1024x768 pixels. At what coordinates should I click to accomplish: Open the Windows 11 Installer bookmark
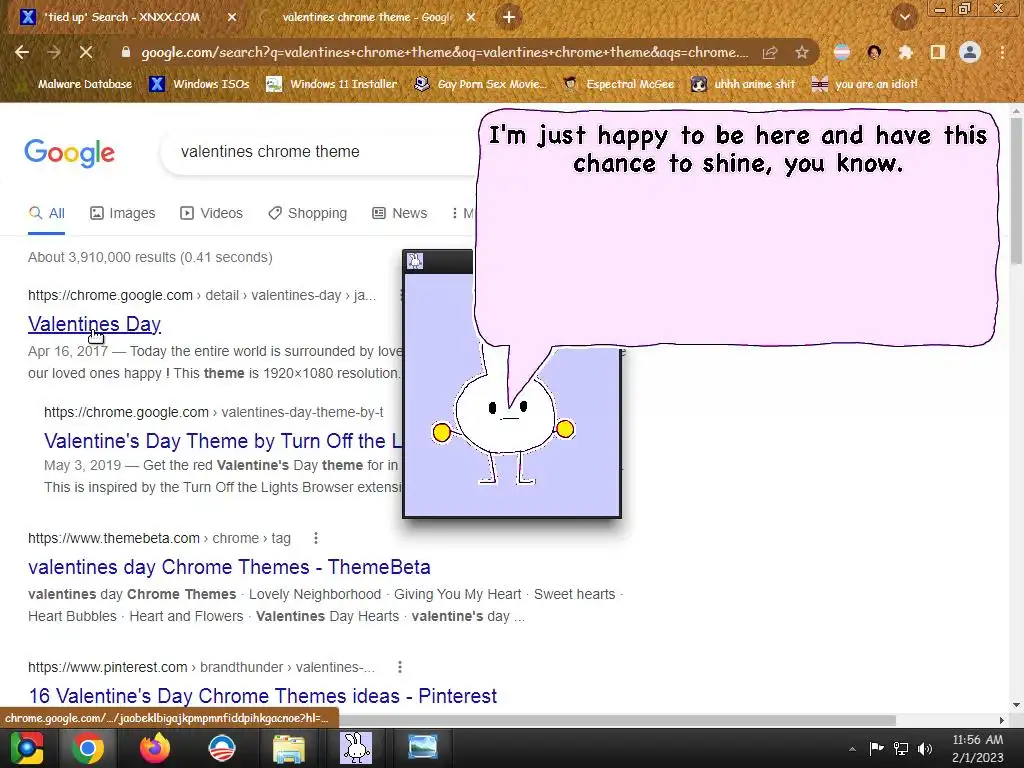tap(332, 84)
